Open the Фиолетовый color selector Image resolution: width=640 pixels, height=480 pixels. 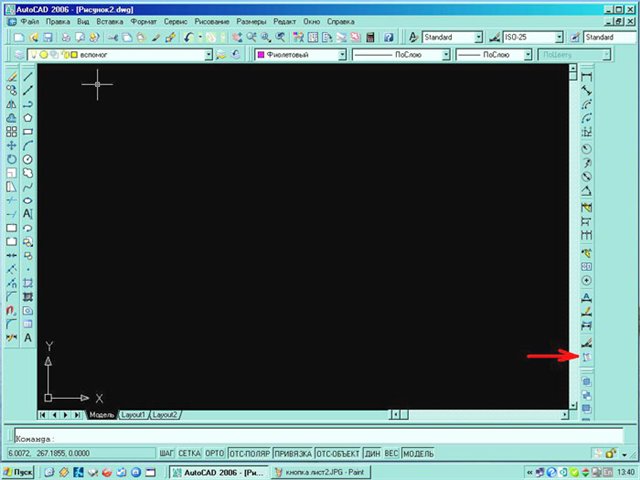click(300, 55)
